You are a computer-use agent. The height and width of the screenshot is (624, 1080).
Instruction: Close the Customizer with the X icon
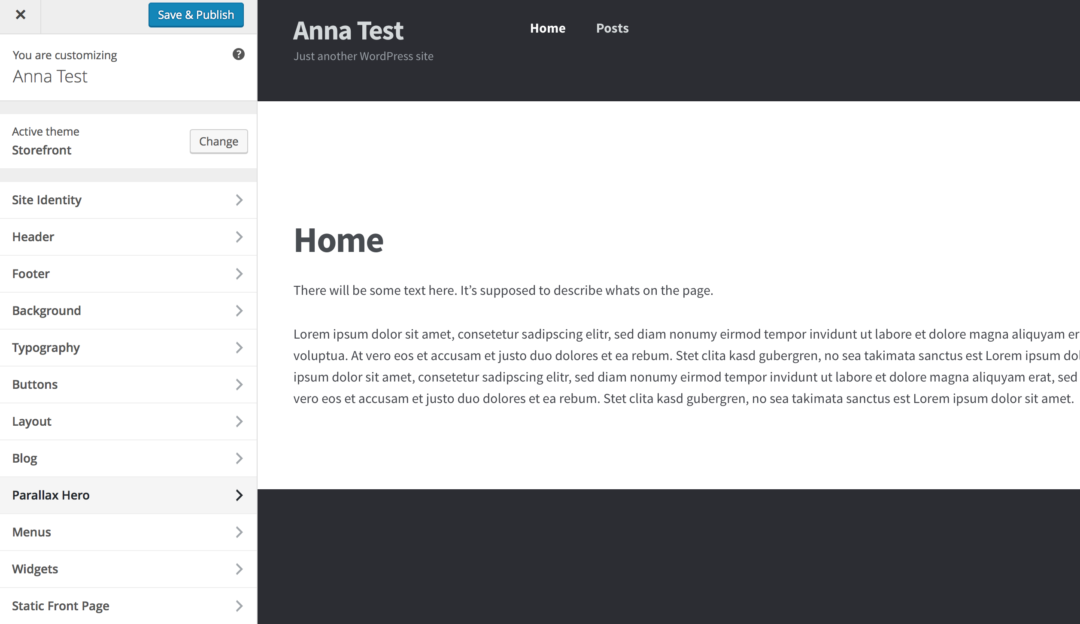[20, 15]
